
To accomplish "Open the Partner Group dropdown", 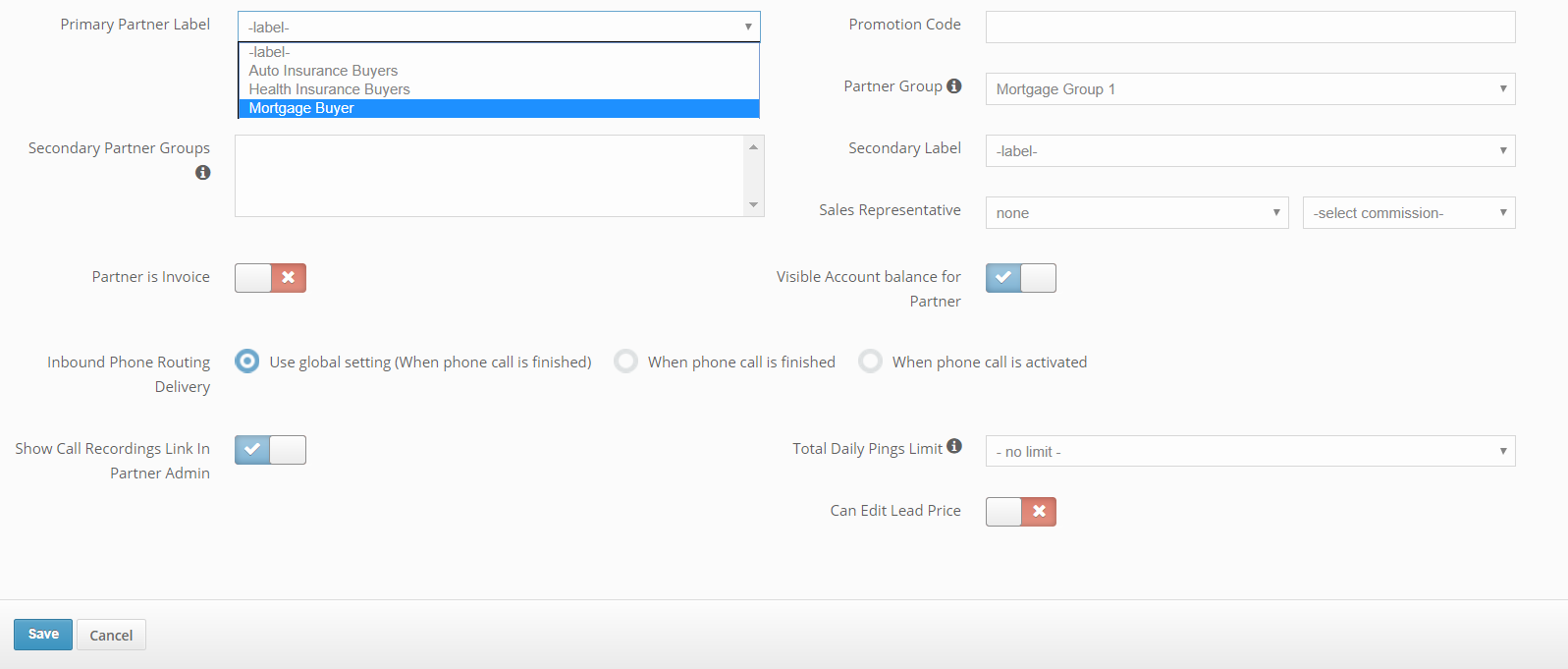I will click(x=1249, y=89).
